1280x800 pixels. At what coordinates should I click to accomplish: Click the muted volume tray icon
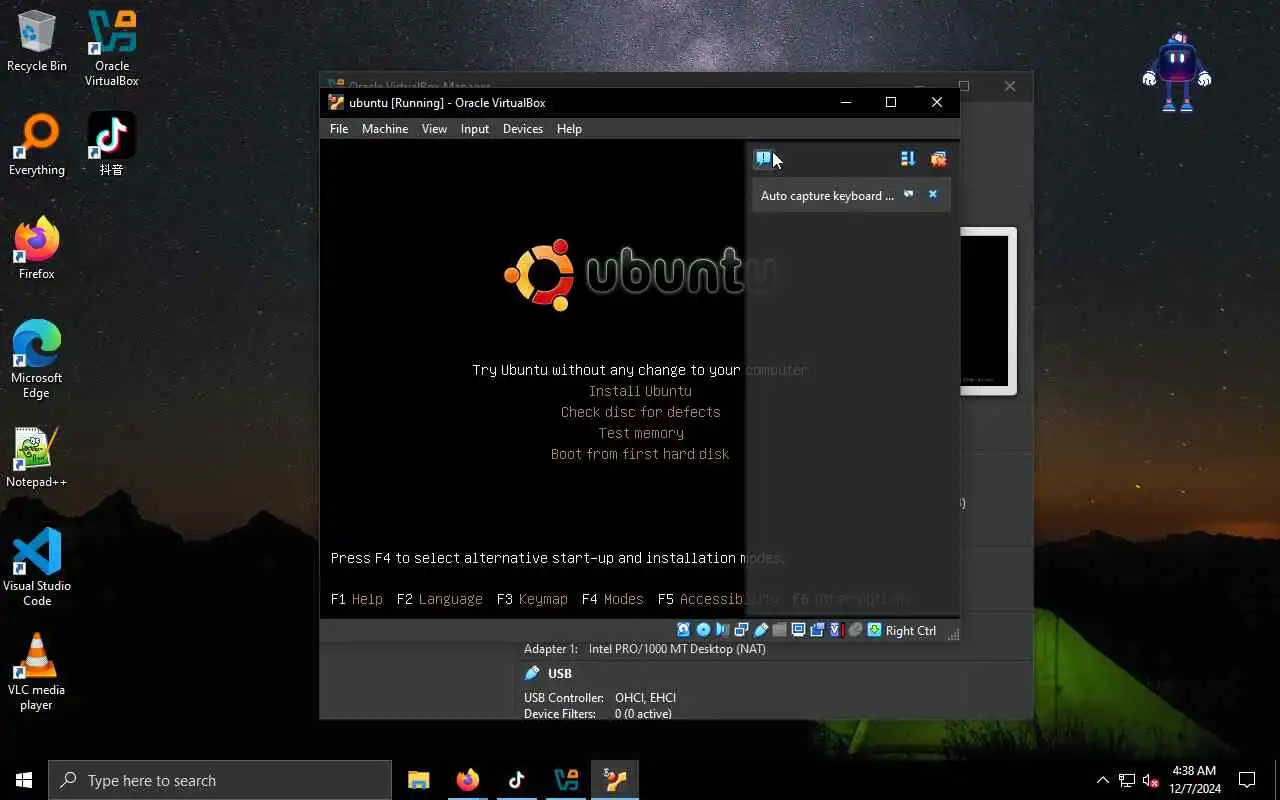pyautogui.click(x=1151, y=780)
